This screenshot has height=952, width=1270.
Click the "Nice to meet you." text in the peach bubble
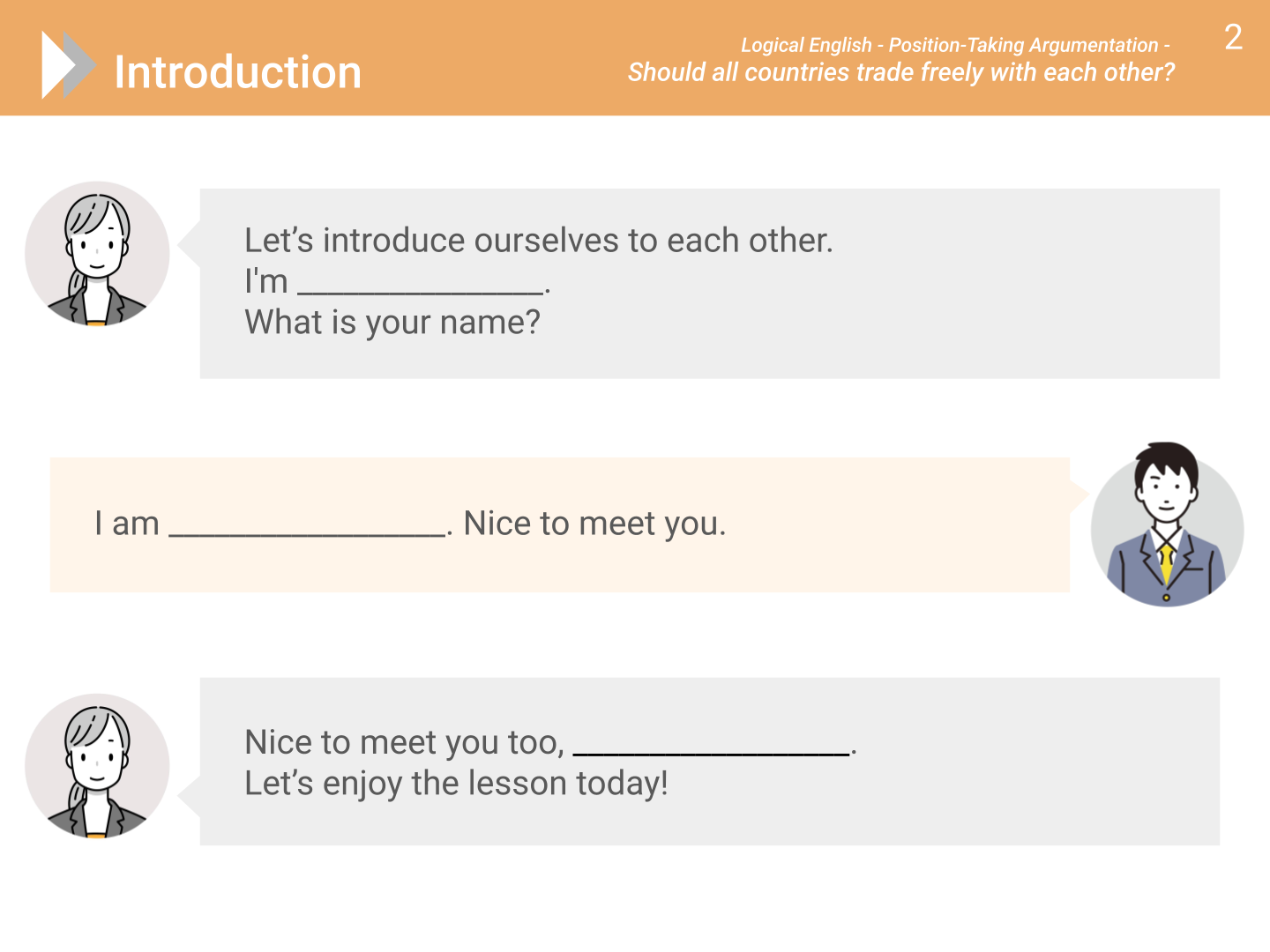pyautogui.click(x=594, y=524)
